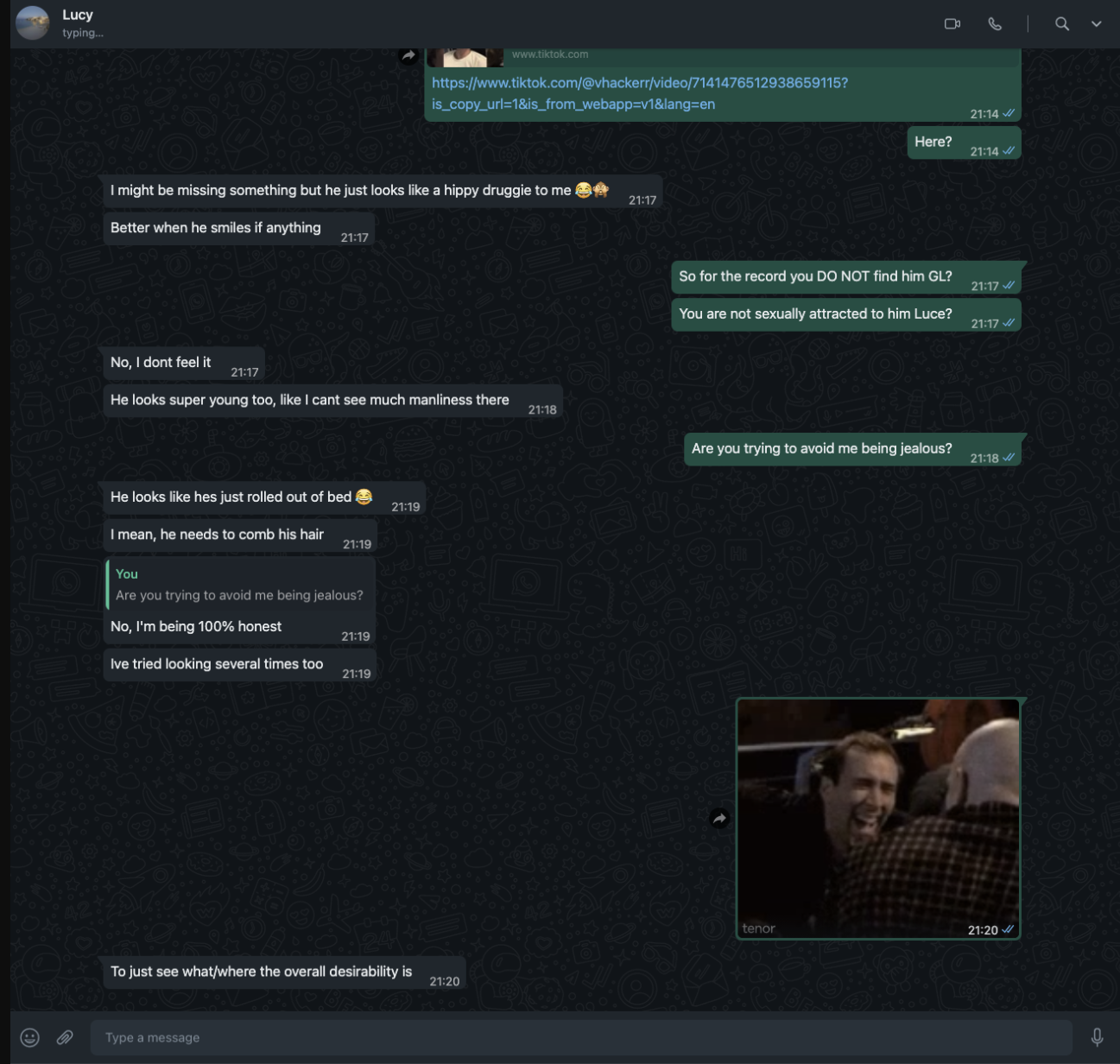Viewport: 1120px width, 1064px height.
Task: Open the emoji picker
Action: pos(30,1037)
